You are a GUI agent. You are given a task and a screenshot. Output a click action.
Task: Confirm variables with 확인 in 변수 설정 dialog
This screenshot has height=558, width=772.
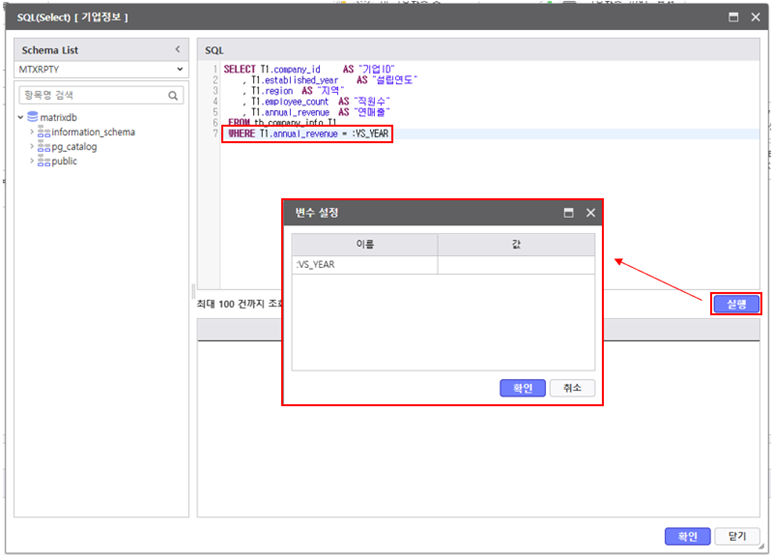[522, 388]
